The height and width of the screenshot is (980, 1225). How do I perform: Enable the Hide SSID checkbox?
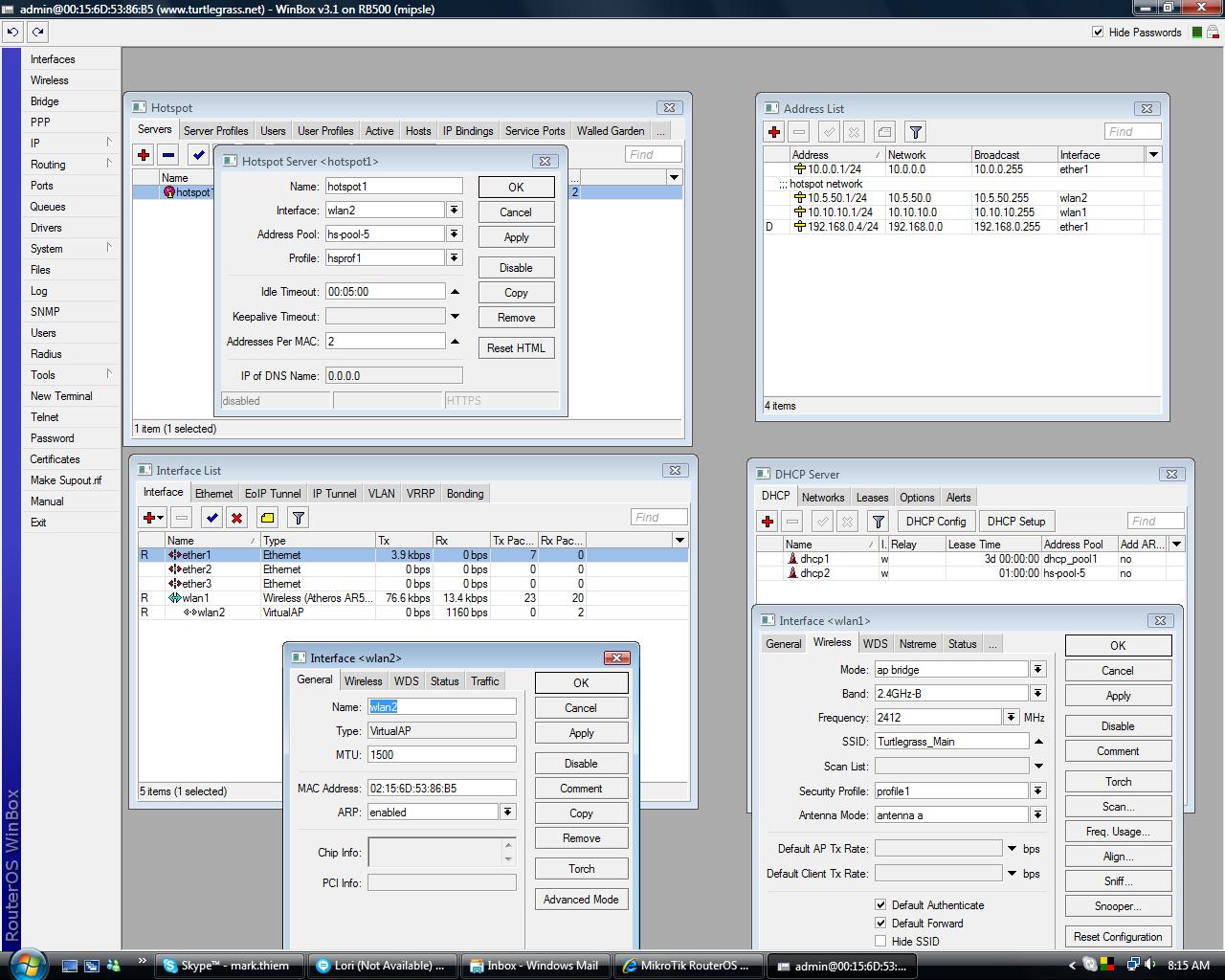click(x=880, y=941)
